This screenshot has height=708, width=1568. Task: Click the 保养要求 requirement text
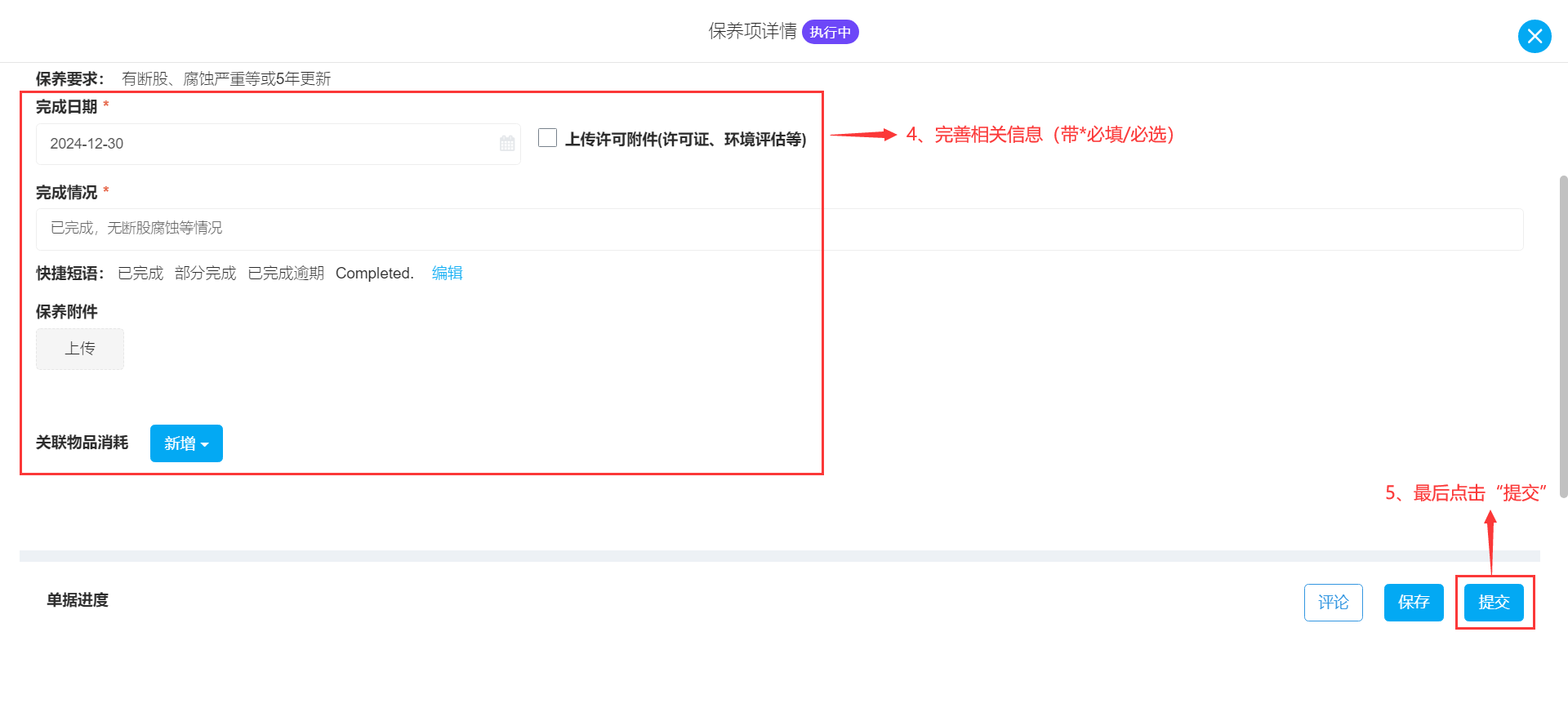click(x=226, y=79)
